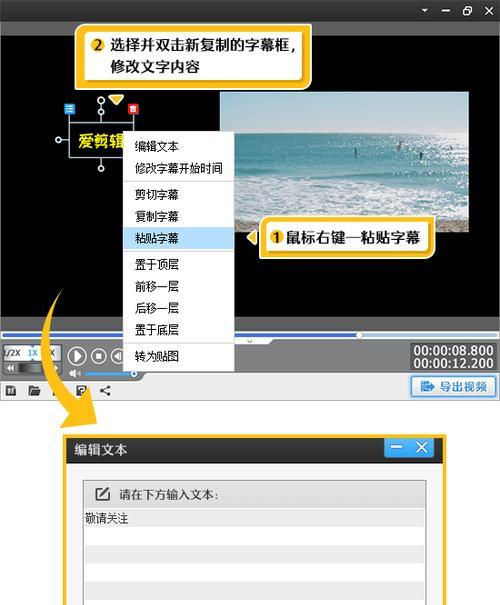This screenshot has width=500, height=605.
Task: Click the current time 00:00:08.800 display
Action: [453, 350]
